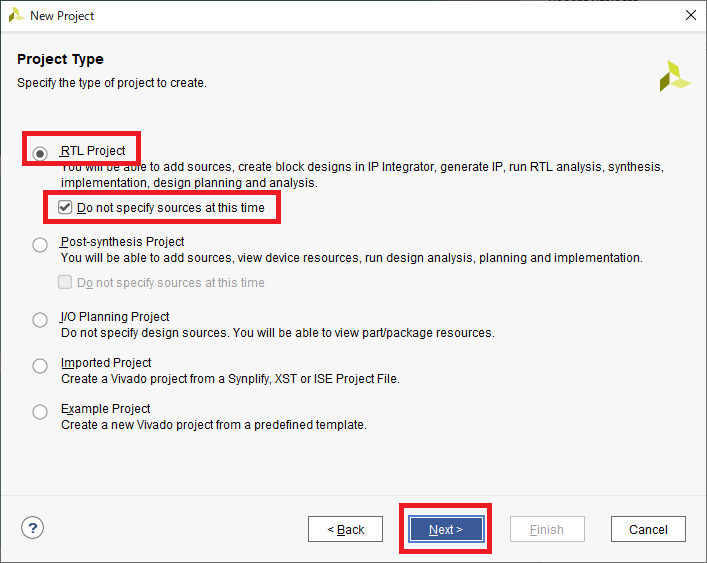Screen dimensions: 707x563
Task: Pick the Imported Project option
Action: click(40, 366)
